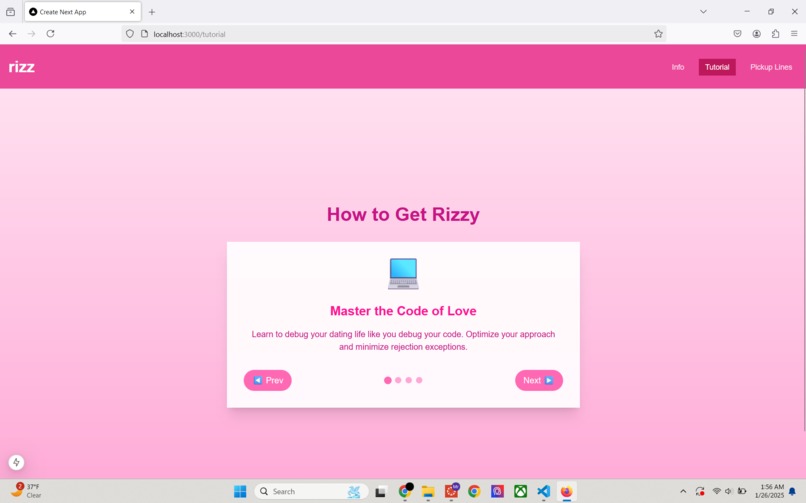Go back one page in browser
Viewport: 806px width, 503px height.
[x=13, y=34]
